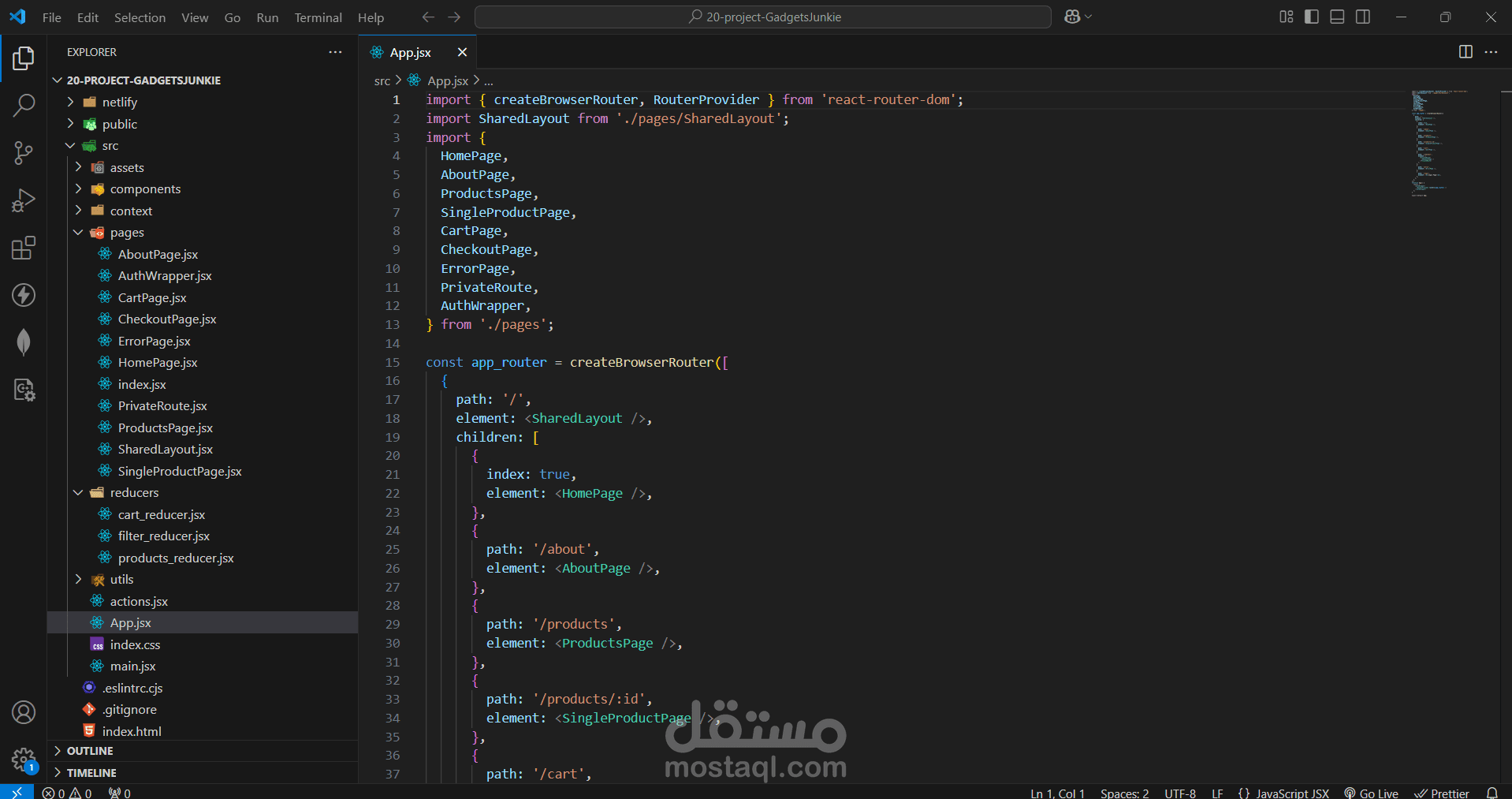Open the Extensions view
1512x799 pixels.
[24, 247]
